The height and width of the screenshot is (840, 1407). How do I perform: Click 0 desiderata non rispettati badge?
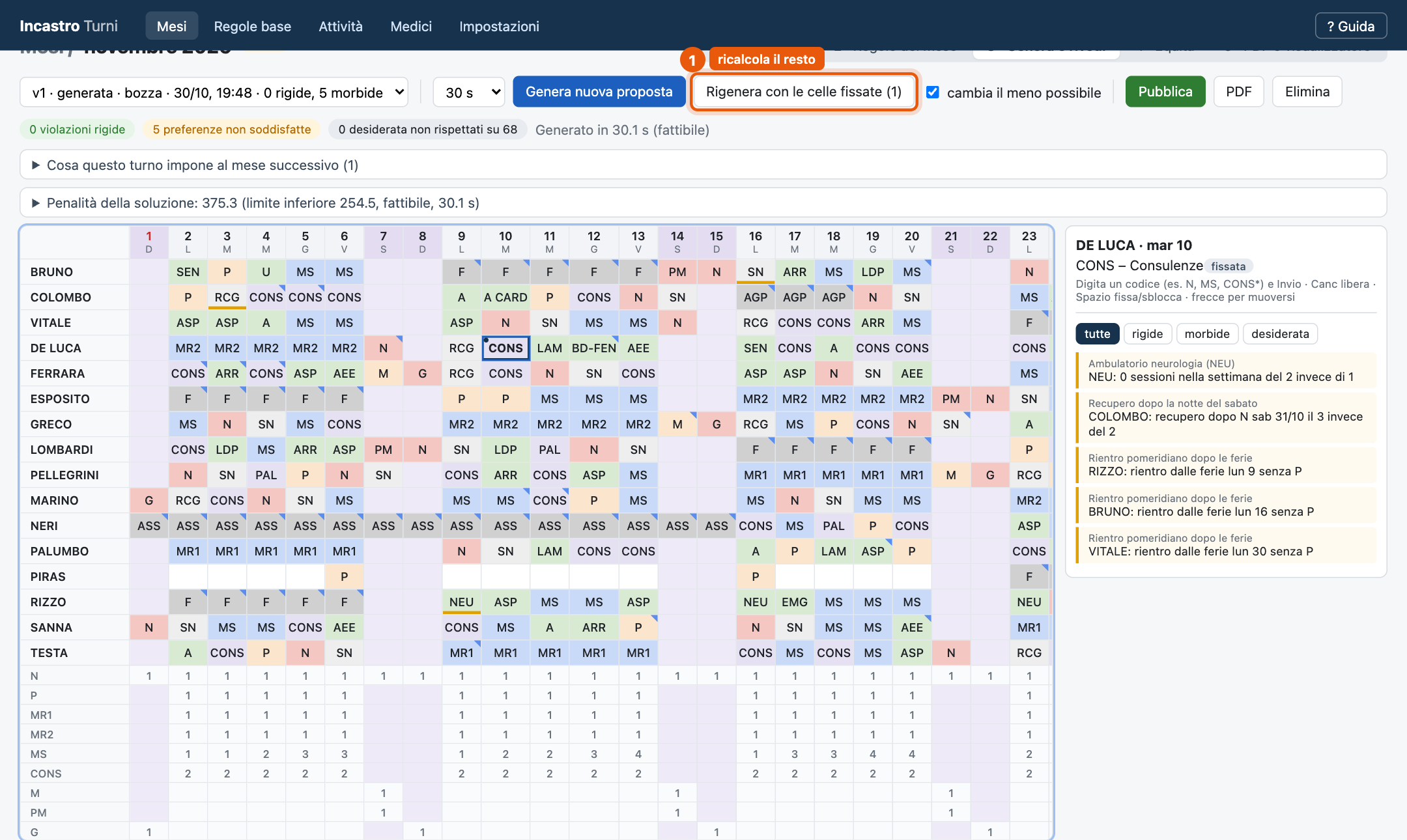pos(427,130)
